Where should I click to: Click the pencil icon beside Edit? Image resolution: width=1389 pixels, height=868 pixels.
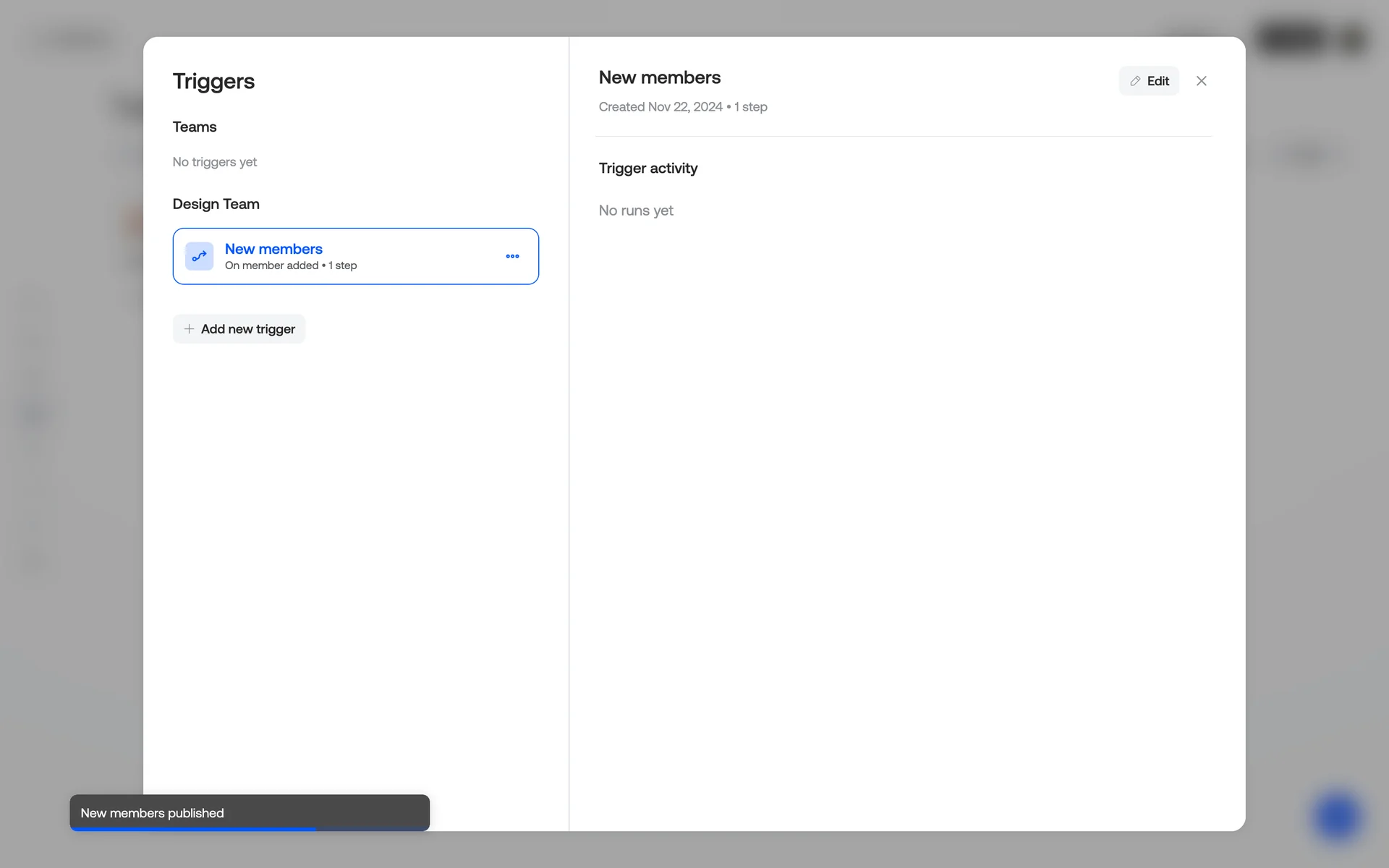[x=1135, y=81]
